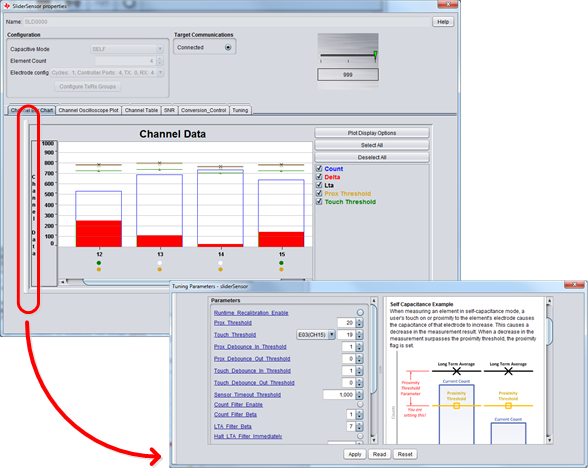
Task: Open the SNR tab
Action: (169, 110)
